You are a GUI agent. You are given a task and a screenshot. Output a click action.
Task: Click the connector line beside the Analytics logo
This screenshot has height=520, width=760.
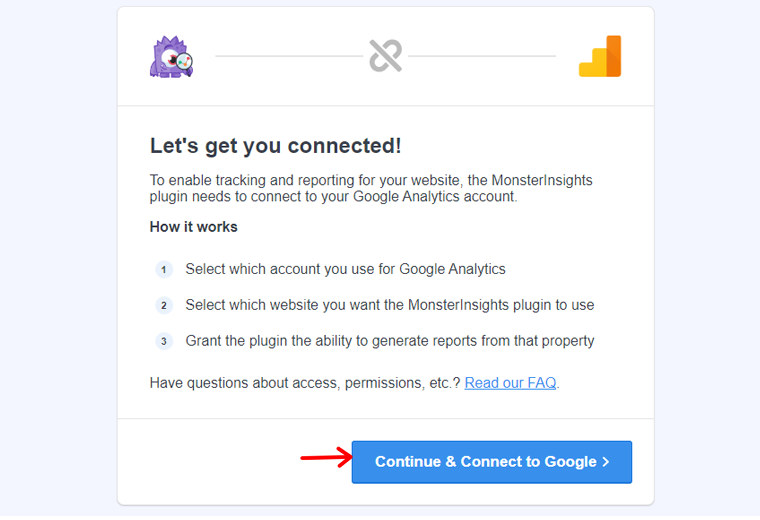point(482,56)
